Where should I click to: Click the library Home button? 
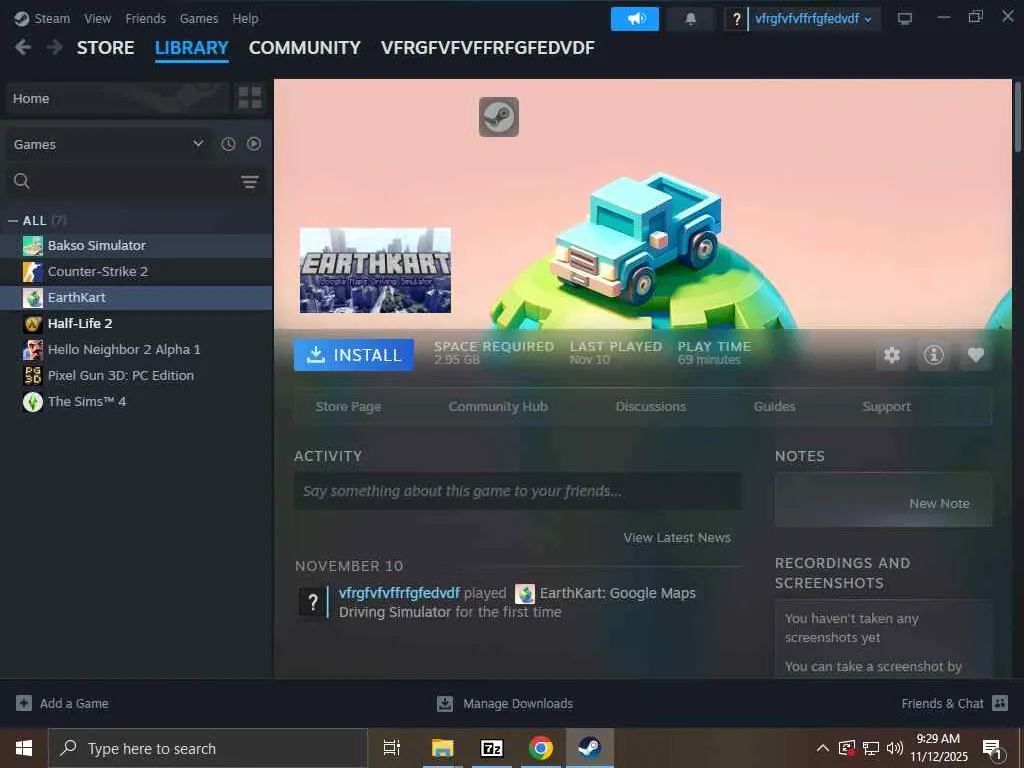click(x=118, y=99)
